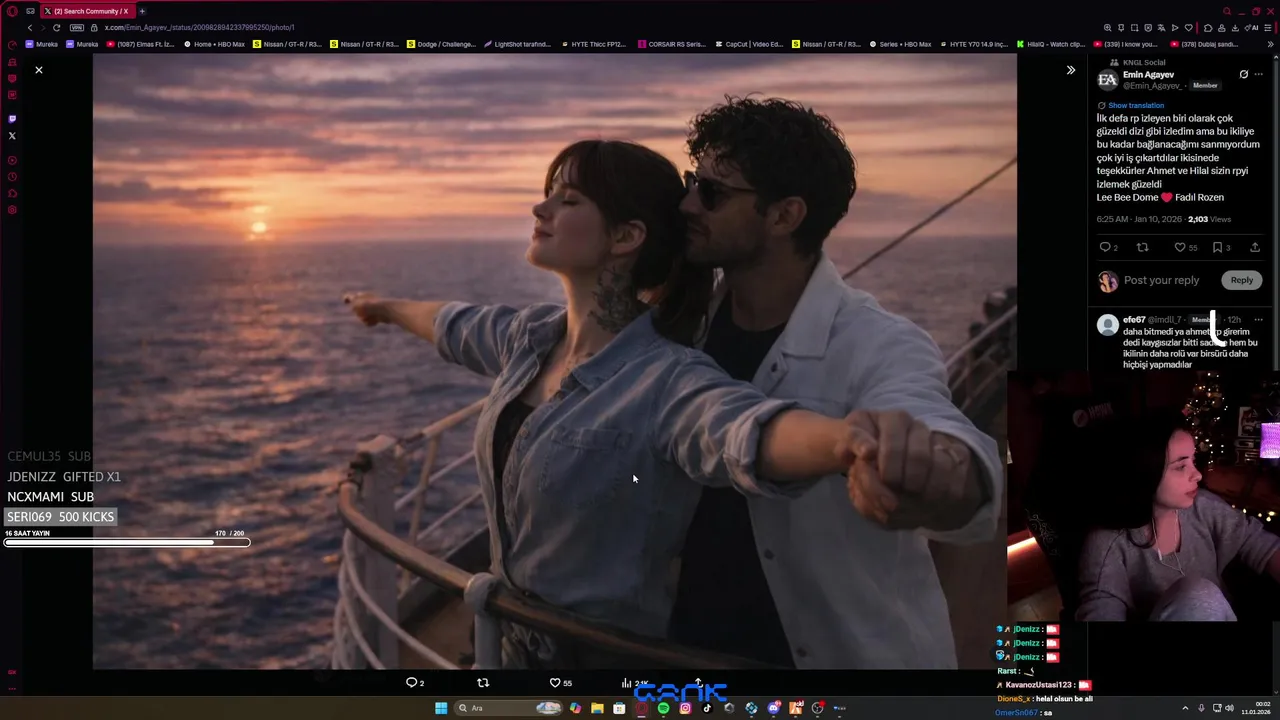
Task: Open Emin Agayev's EA avatar
Action: coord(1107,81)
